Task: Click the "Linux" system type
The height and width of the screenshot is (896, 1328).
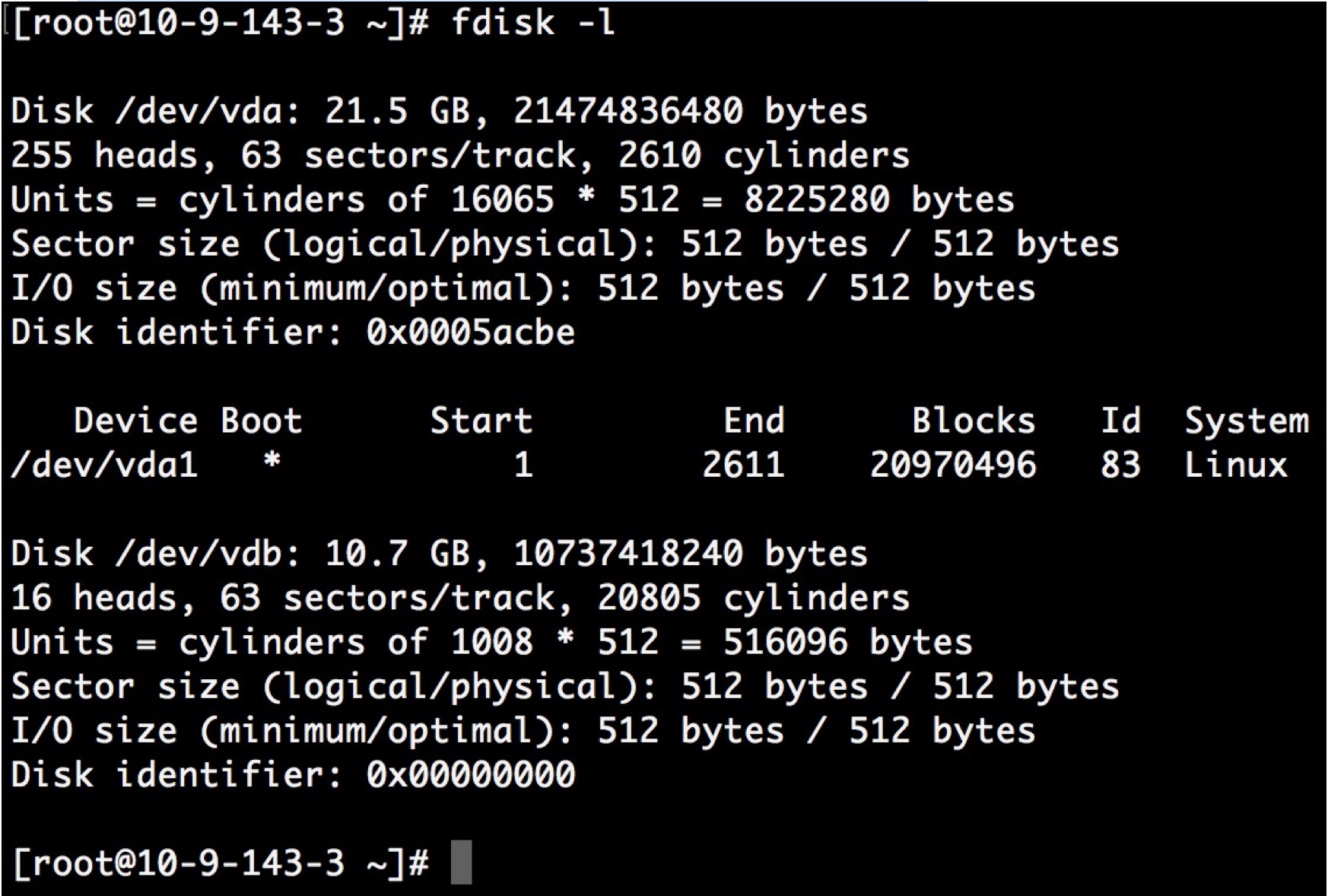Action: [x=1235, y=465]
